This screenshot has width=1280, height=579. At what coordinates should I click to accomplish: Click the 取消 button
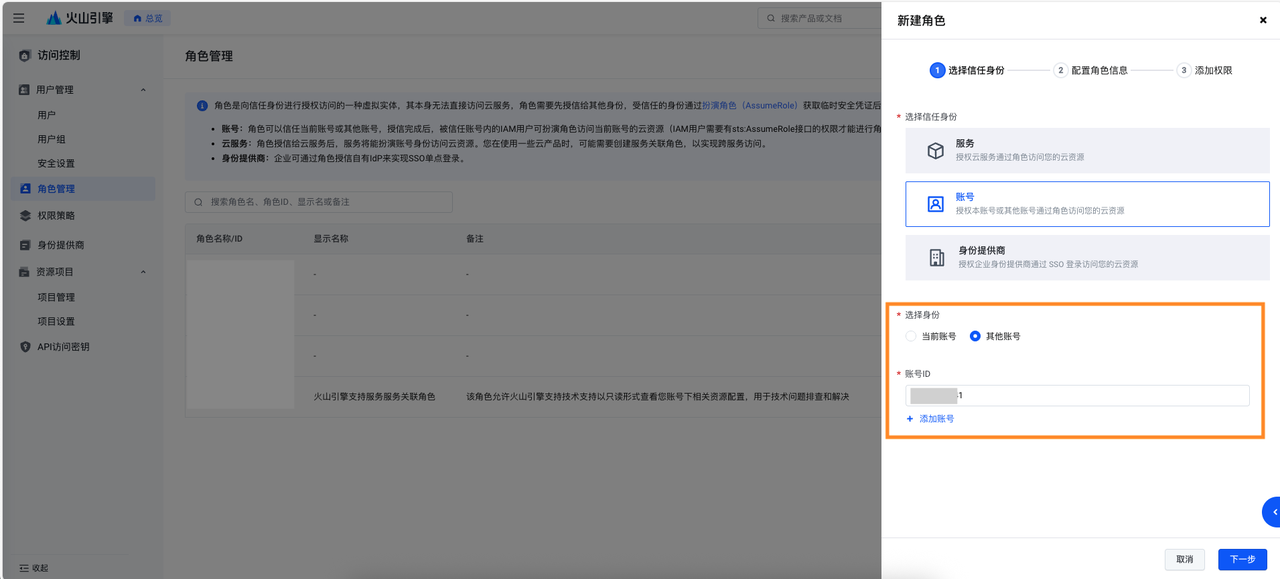pyautogui.click(x=1184, y=560)
